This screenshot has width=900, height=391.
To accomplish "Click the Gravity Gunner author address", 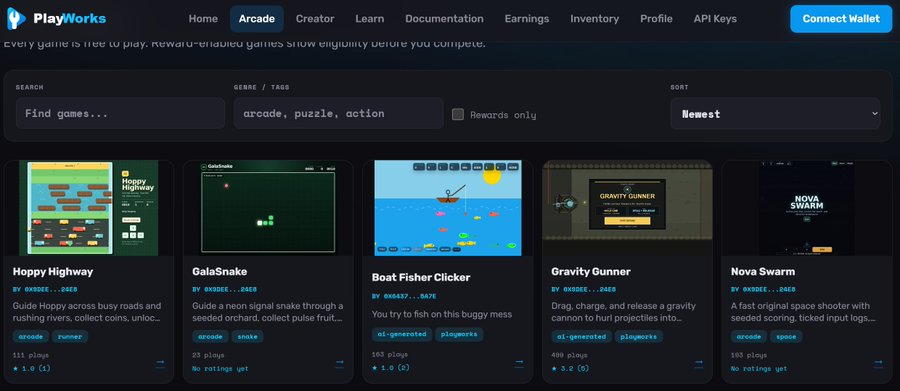I will click(583, 289).
